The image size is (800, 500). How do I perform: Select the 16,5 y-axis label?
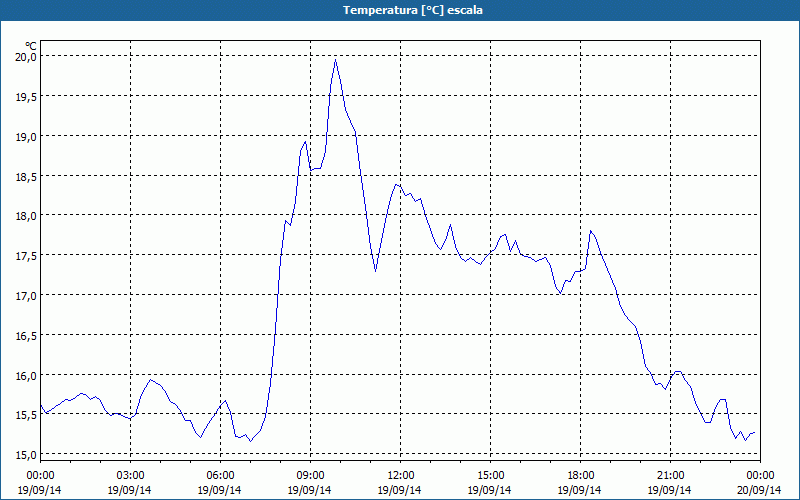[x=26, y=335]
